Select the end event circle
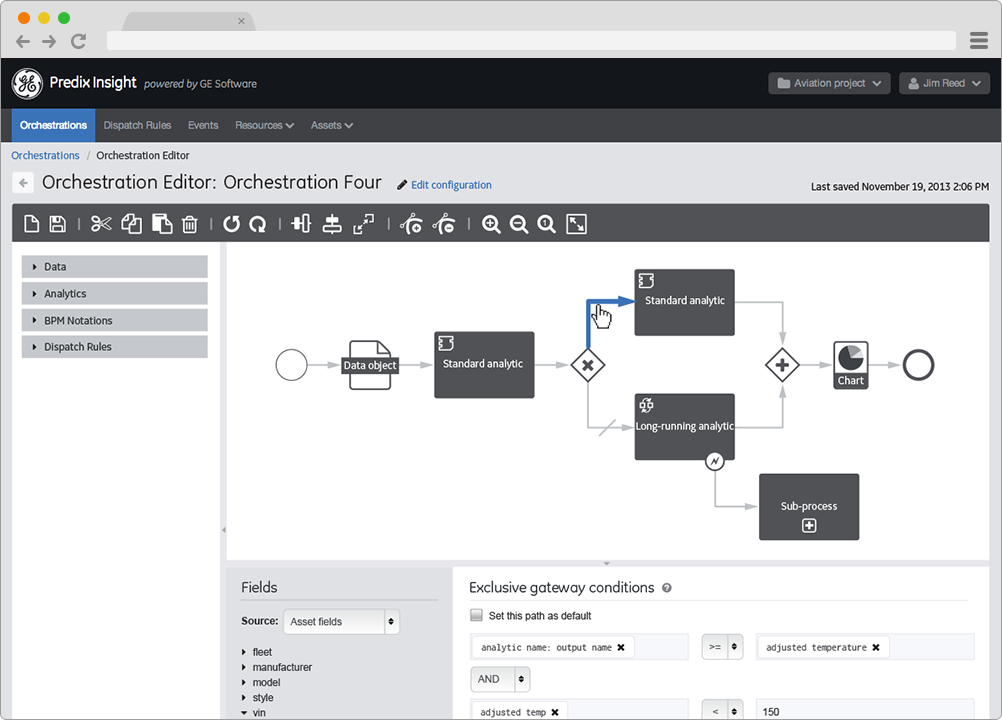Screen dimensions: 1002x720 coord(918,365)
